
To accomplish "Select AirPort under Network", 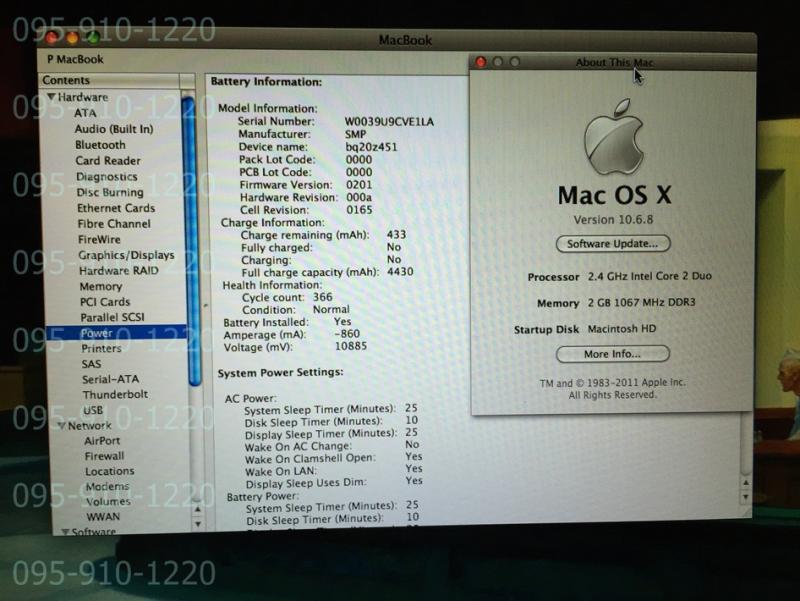I will 102,441.
